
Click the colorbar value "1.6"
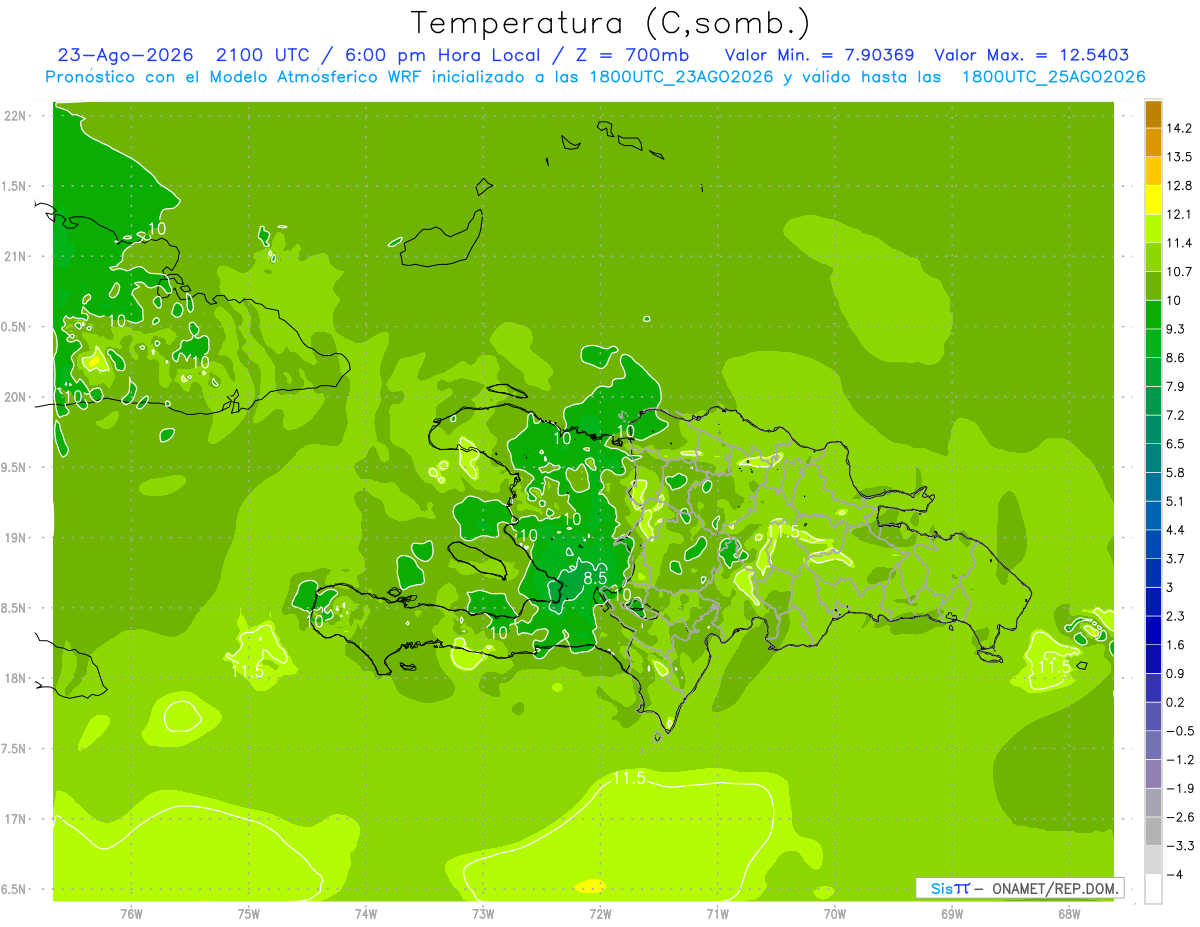click(x=1176, y=645)
